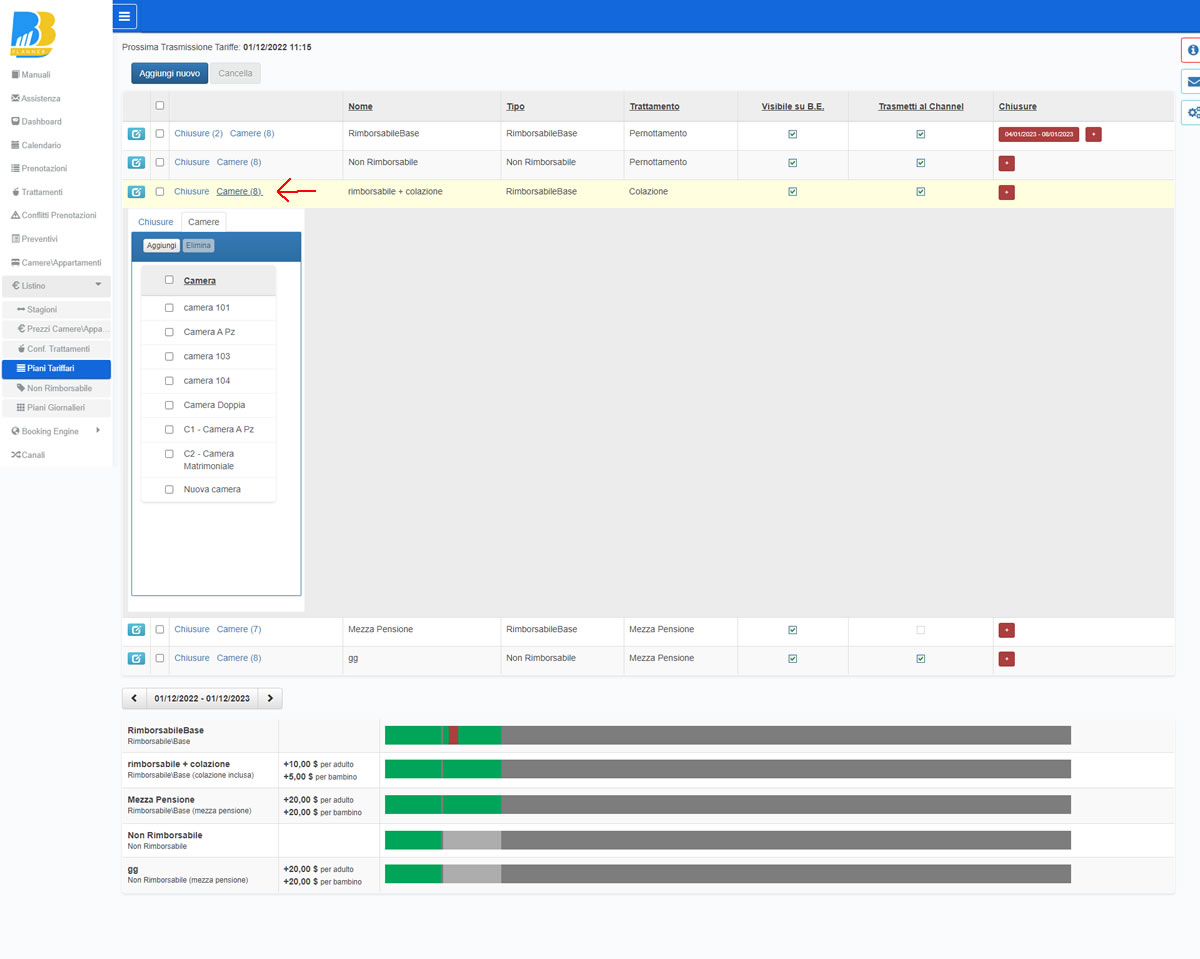Open the settings gears icon

pyautogui.click(x=1191, y=113)
